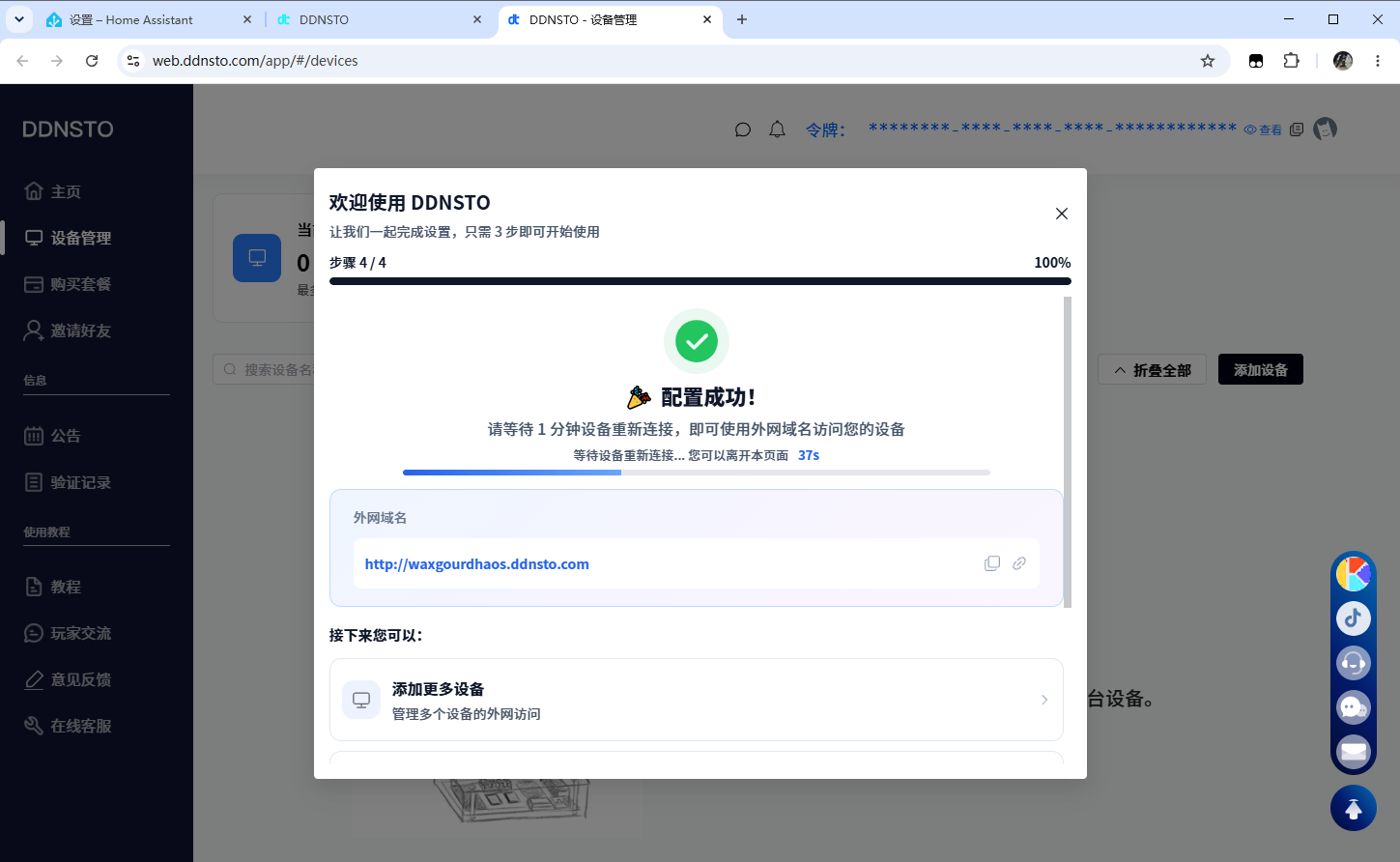Open 验证记录 in the sidebar
Image resolution: width=1400 pixels, height=862 pixels.
[x=68, y=482]
